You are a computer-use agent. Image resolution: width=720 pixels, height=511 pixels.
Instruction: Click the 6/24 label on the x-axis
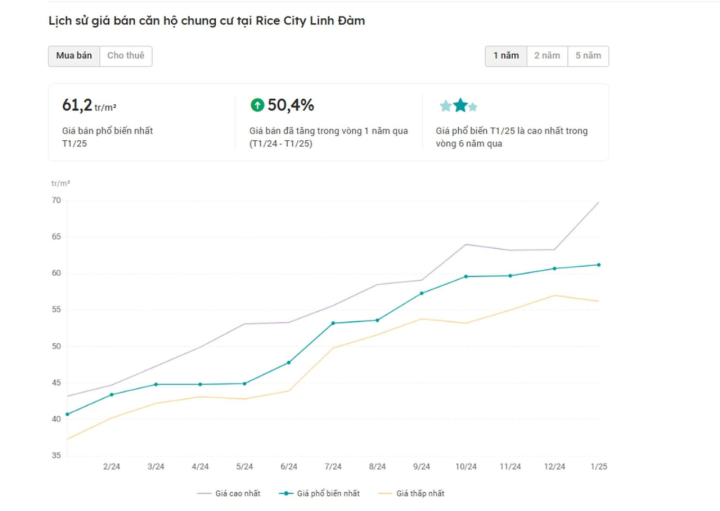(289, 467)
